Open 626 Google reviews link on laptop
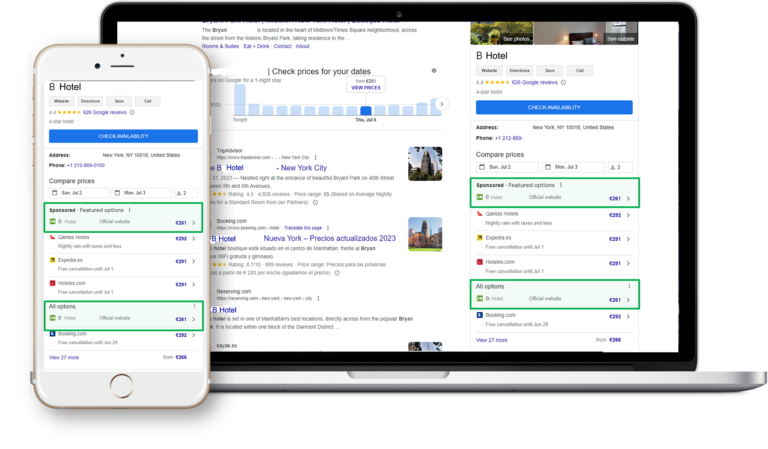Viewport: 768px width, 449px height. click(534, 82)
